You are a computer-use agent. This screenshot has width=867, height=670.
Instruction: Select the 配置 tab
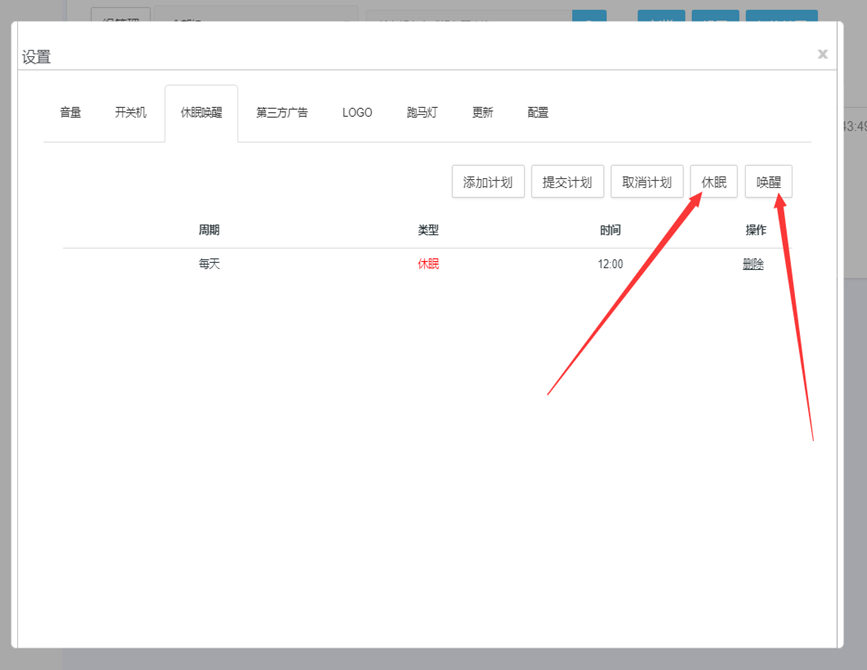click(x=538, y=113)
